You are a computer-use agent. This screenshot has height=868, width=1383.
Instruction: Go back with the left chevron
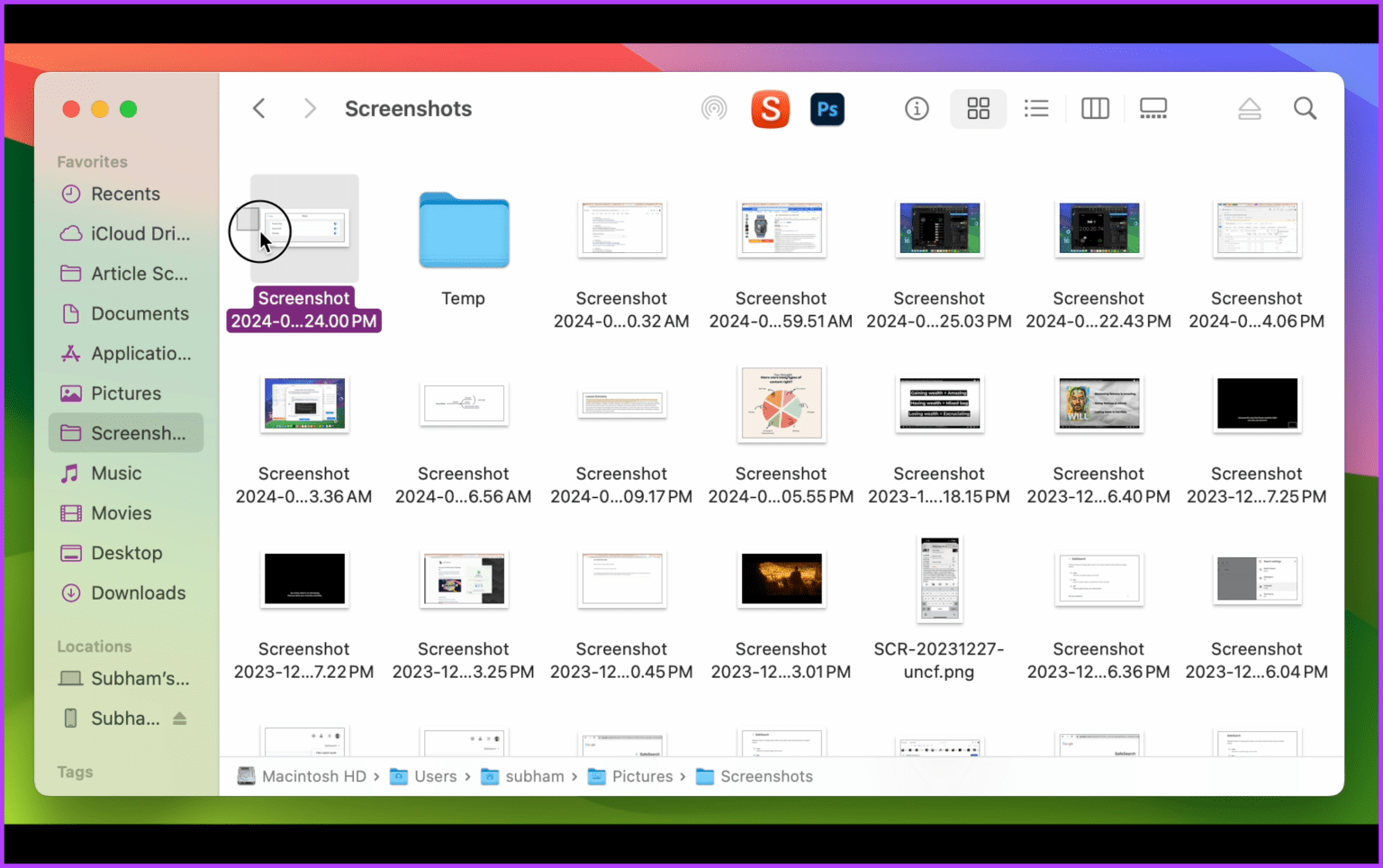259,109
